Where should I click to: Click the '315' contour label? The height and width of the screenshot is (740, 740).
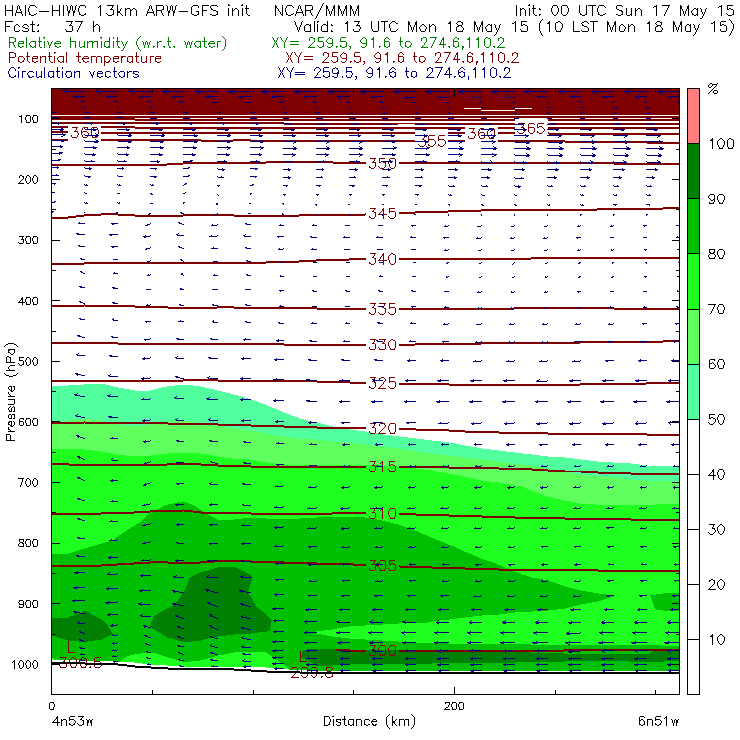click(x=383, y=467)
